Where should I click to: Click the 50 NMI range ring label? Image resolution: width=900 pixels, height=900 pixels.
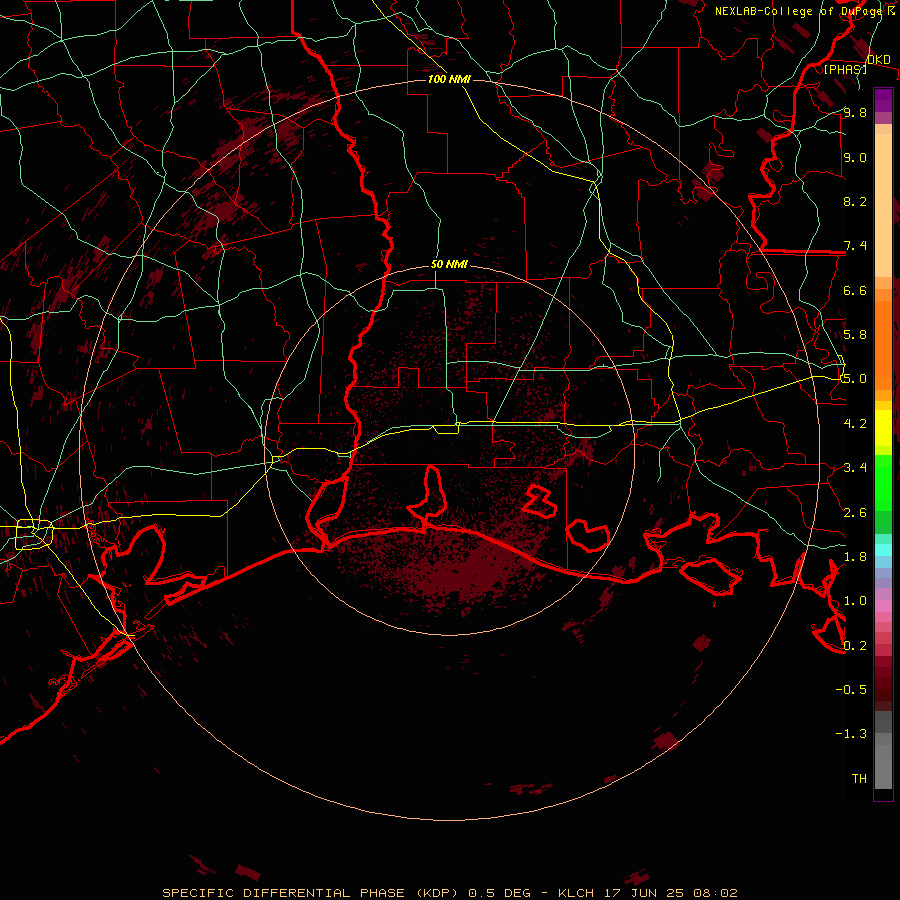[449, 265]
